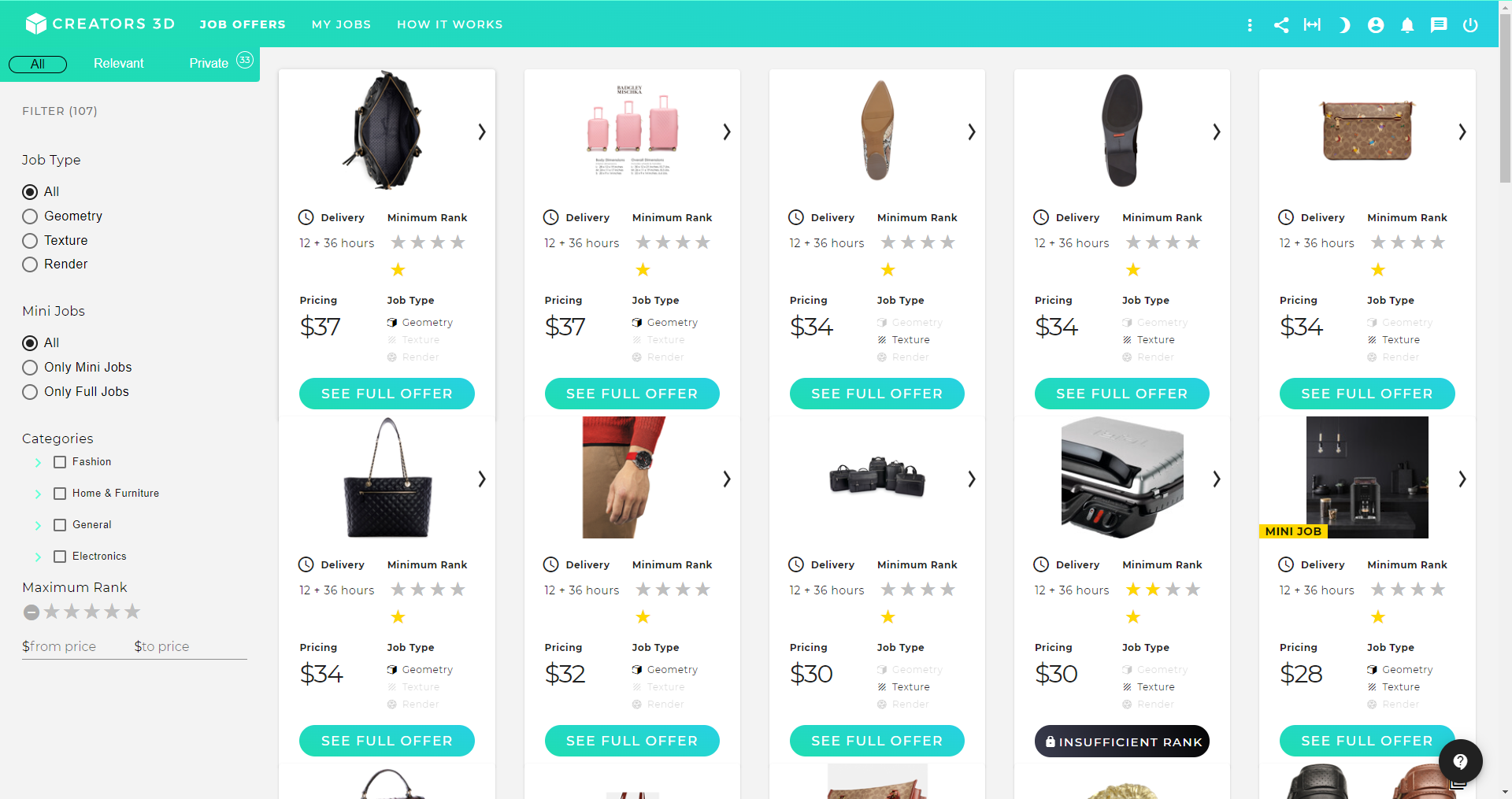1512x799 pixels.
Task: Open the help question mark bubble
Action: point(1460,761)
